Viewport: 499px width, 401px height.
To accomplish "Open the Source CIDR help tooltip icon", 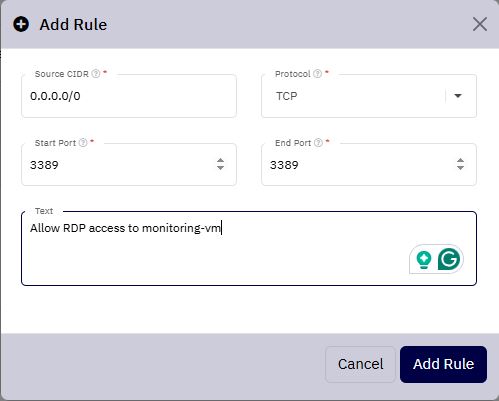I will [x=96, y=73].
